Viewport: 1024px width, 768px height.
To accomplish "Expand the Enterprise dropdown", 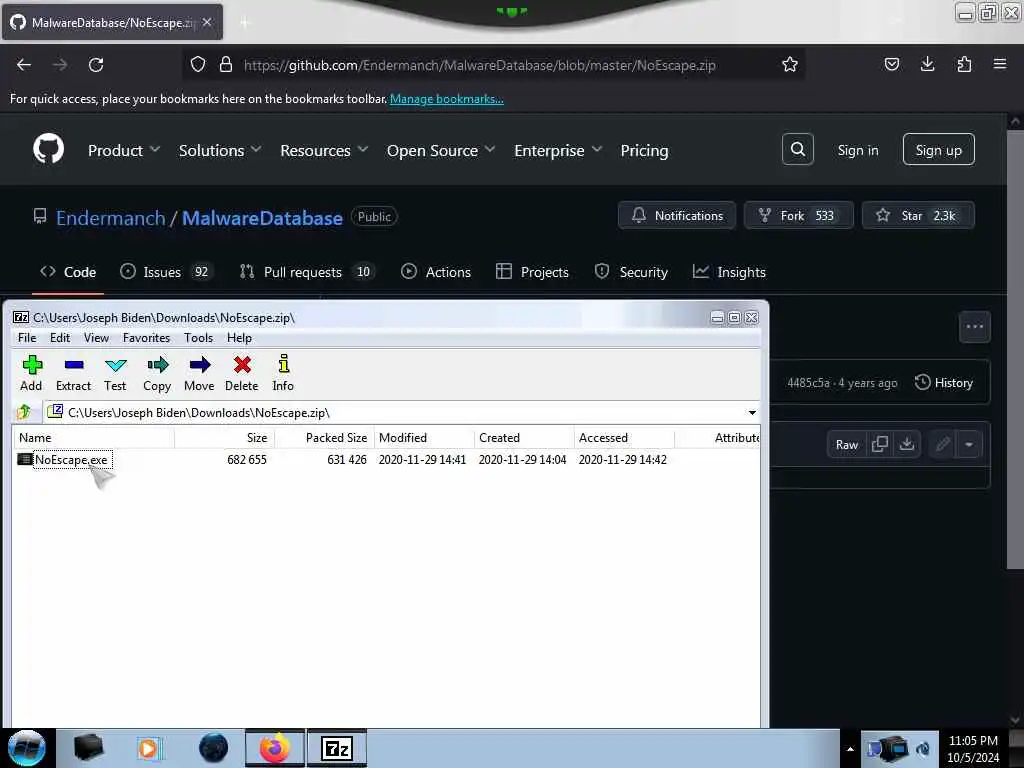I will [x=558, y=150].
